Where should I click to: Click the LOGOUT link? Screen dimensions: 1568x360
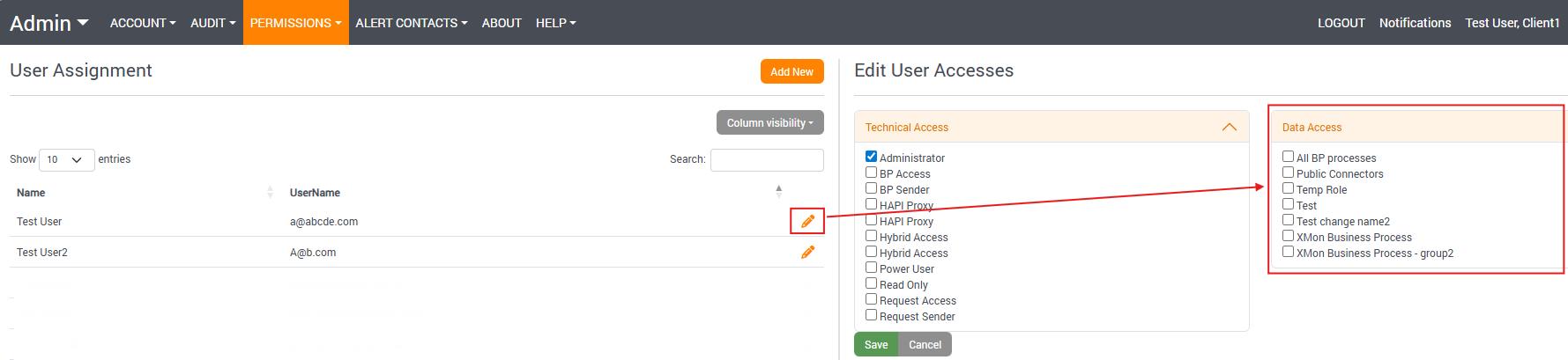(x=1341, y=23)
